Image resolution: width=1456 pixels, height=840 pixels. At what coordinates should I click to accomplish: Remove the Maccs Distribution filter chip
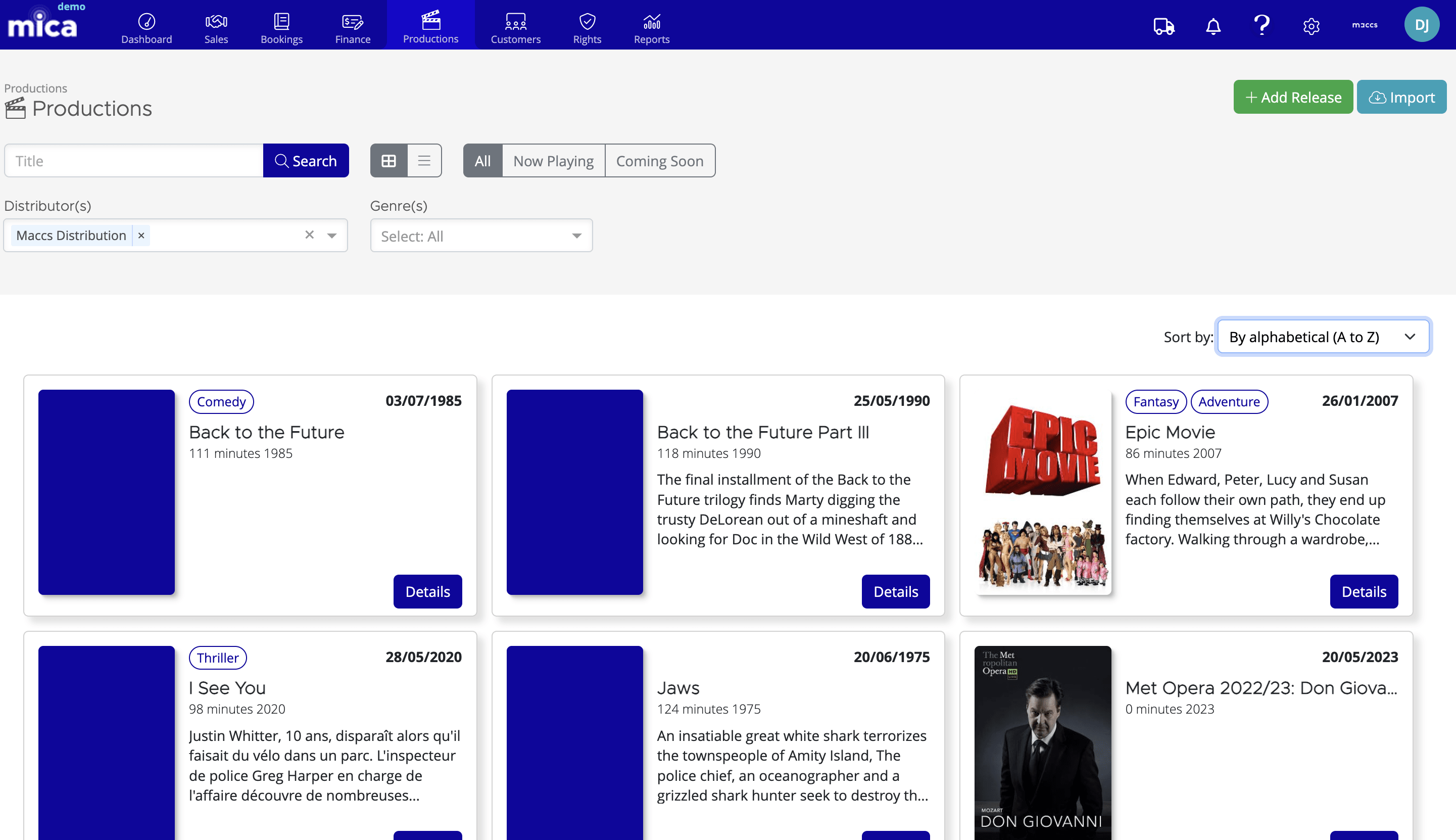pyautogui.click(x=141, y=236)
